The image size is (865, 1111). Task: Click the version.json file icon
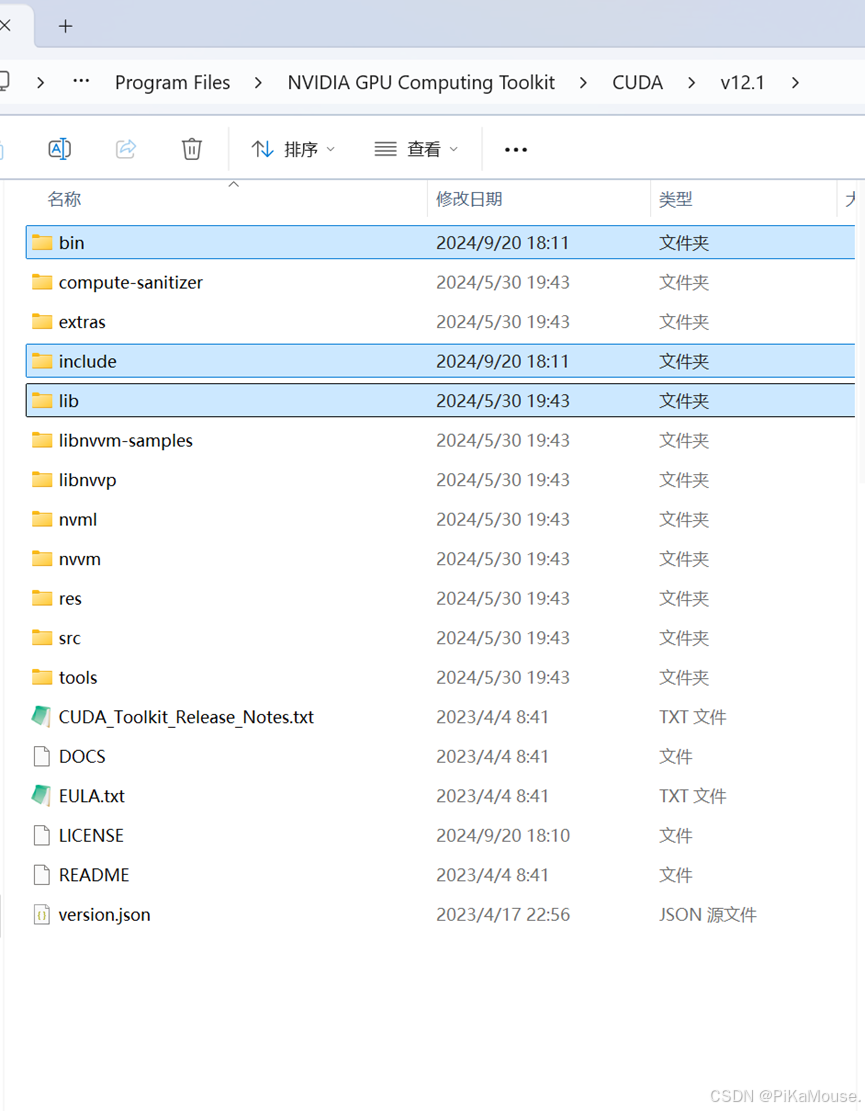coord(42,915)
